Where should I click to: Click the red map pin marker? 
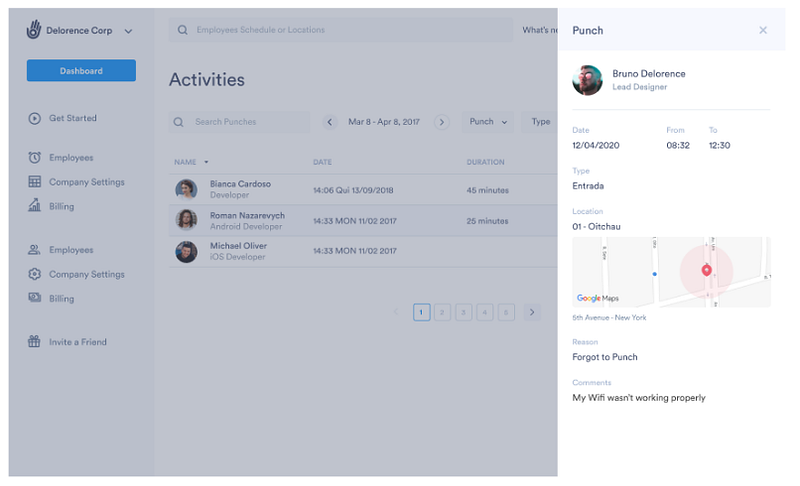pyautogui.click(x=706, y=270)
